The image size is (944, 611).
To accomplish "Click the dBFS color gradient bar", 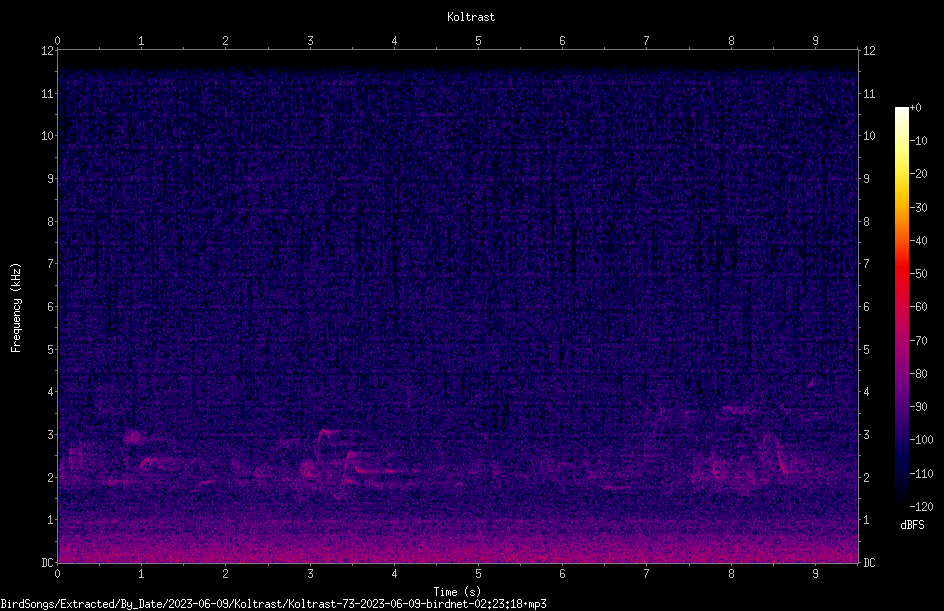I will pos(901,307).
